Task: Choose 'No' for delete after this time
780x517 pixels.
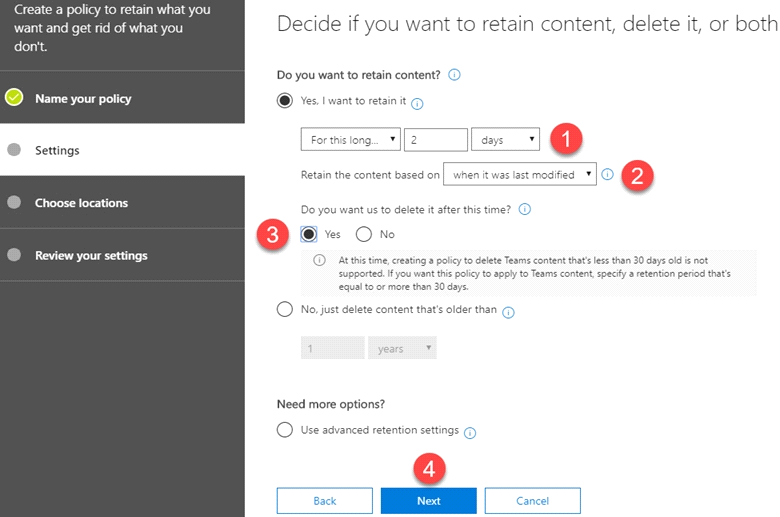Action: [364, 234]
